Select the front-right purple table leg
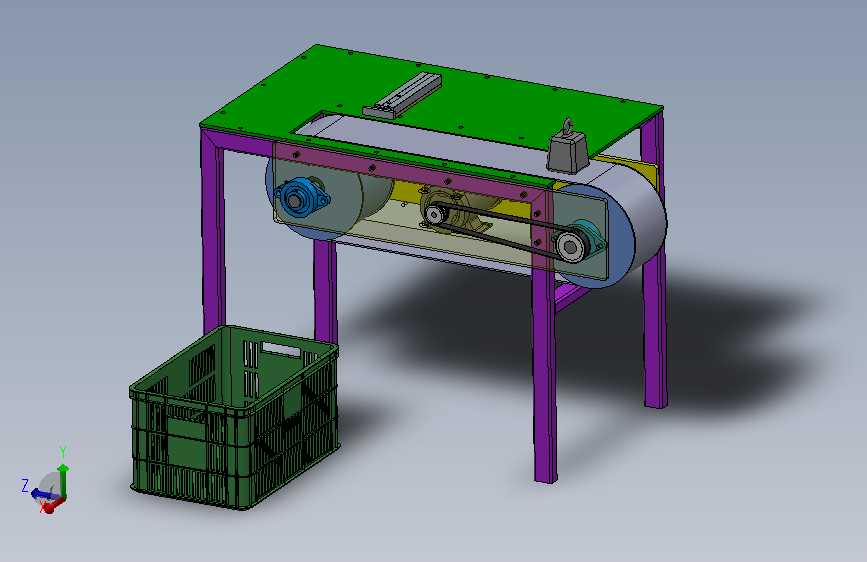 [x=544, y=337]
